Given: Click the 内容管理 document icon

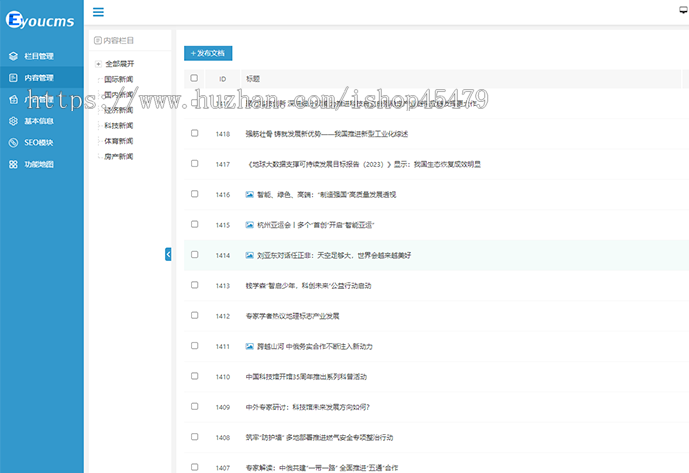Looking at the screenshot, I should (x=13, y=78).
